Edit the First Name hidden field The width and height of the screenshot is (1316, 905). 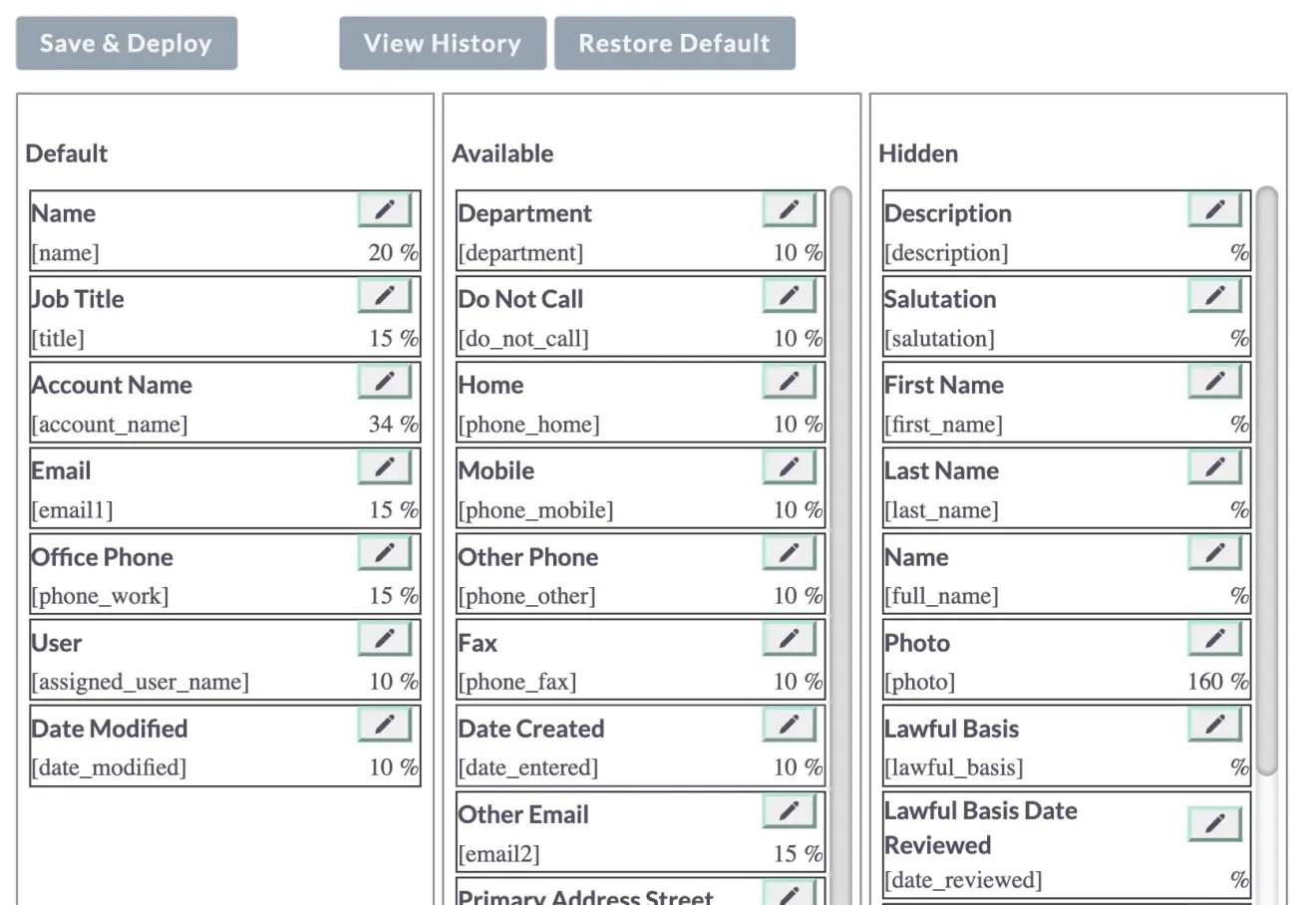coord(1213,381)
